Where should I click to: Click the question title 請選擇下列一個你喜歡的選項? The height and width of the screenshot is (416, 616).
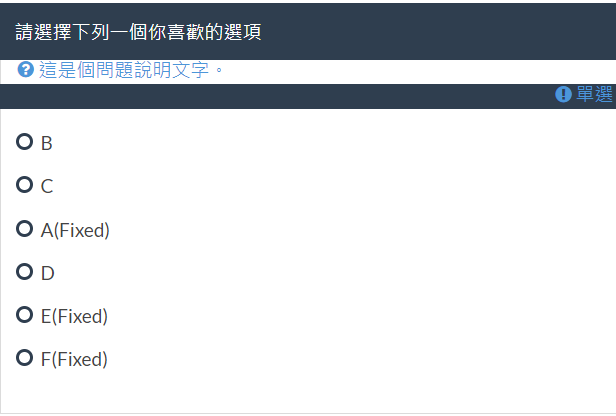(x=139, y=32)
